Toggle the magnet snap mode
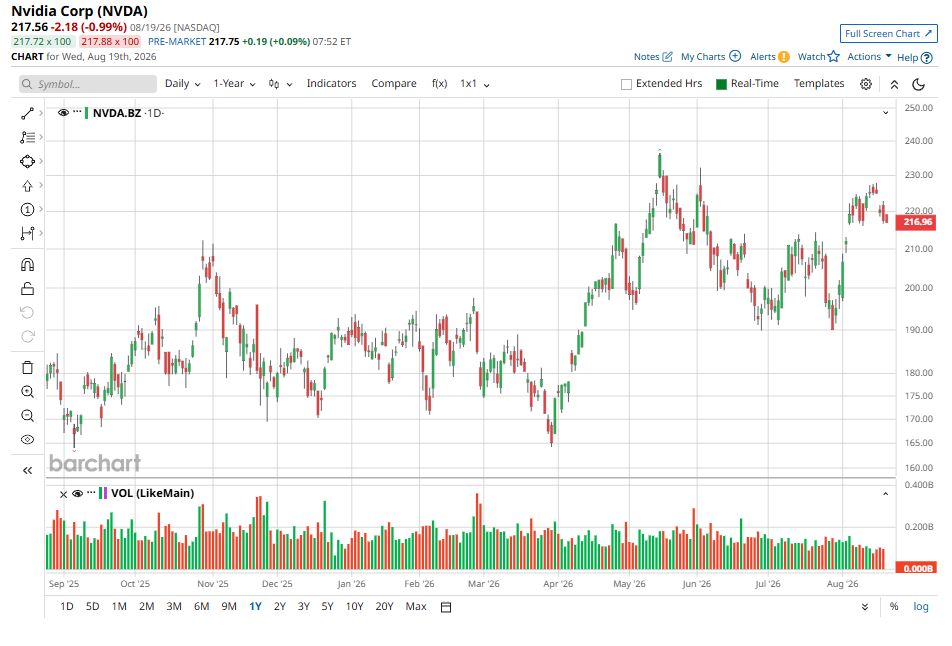This screenshot has height=646, width=952. tap(27, 265)
